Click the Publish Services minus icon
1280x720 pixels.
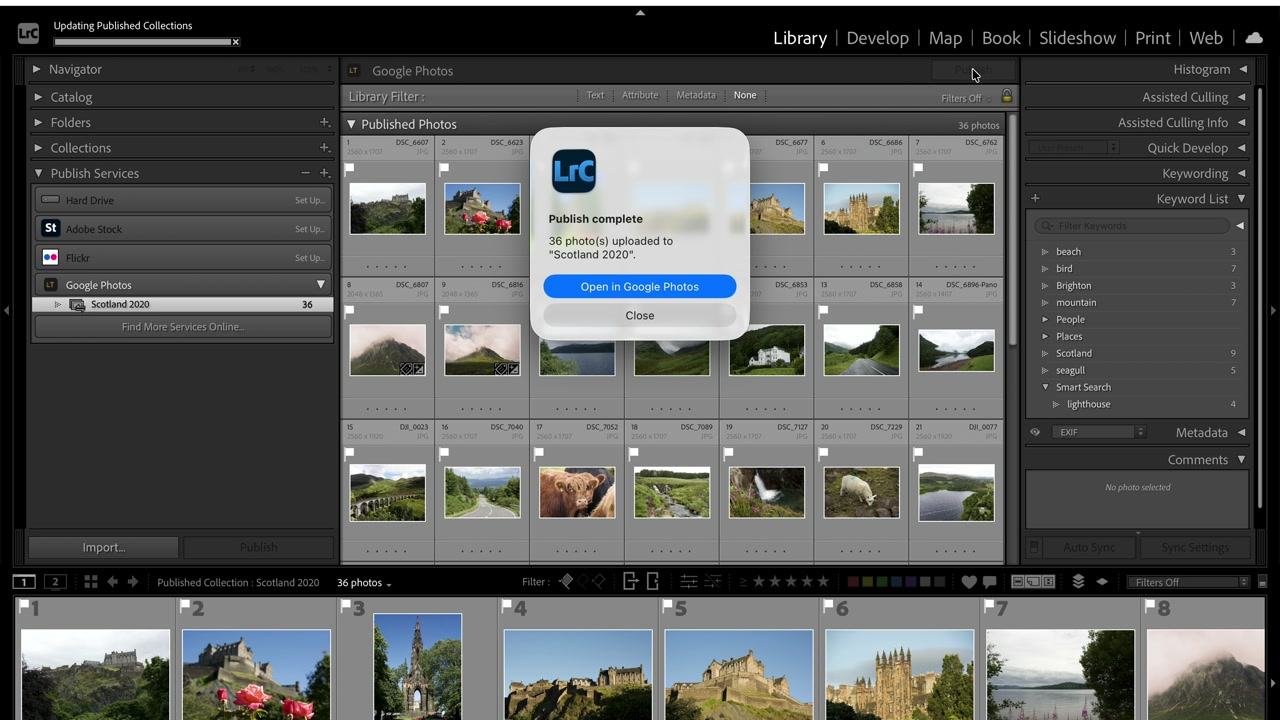coord(306,173)
